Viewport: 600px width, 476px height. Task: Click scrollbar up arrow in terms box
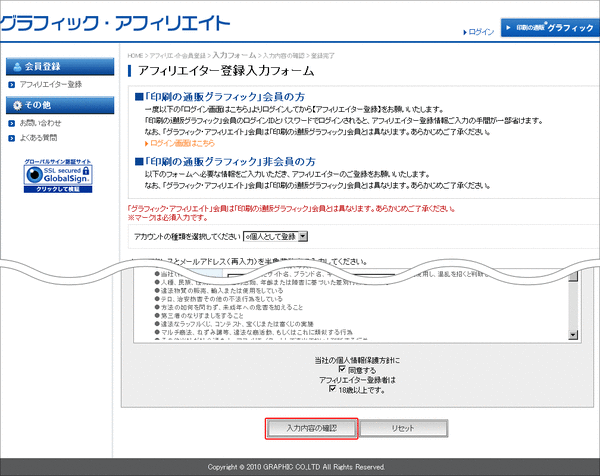click(x=573, y=276)
